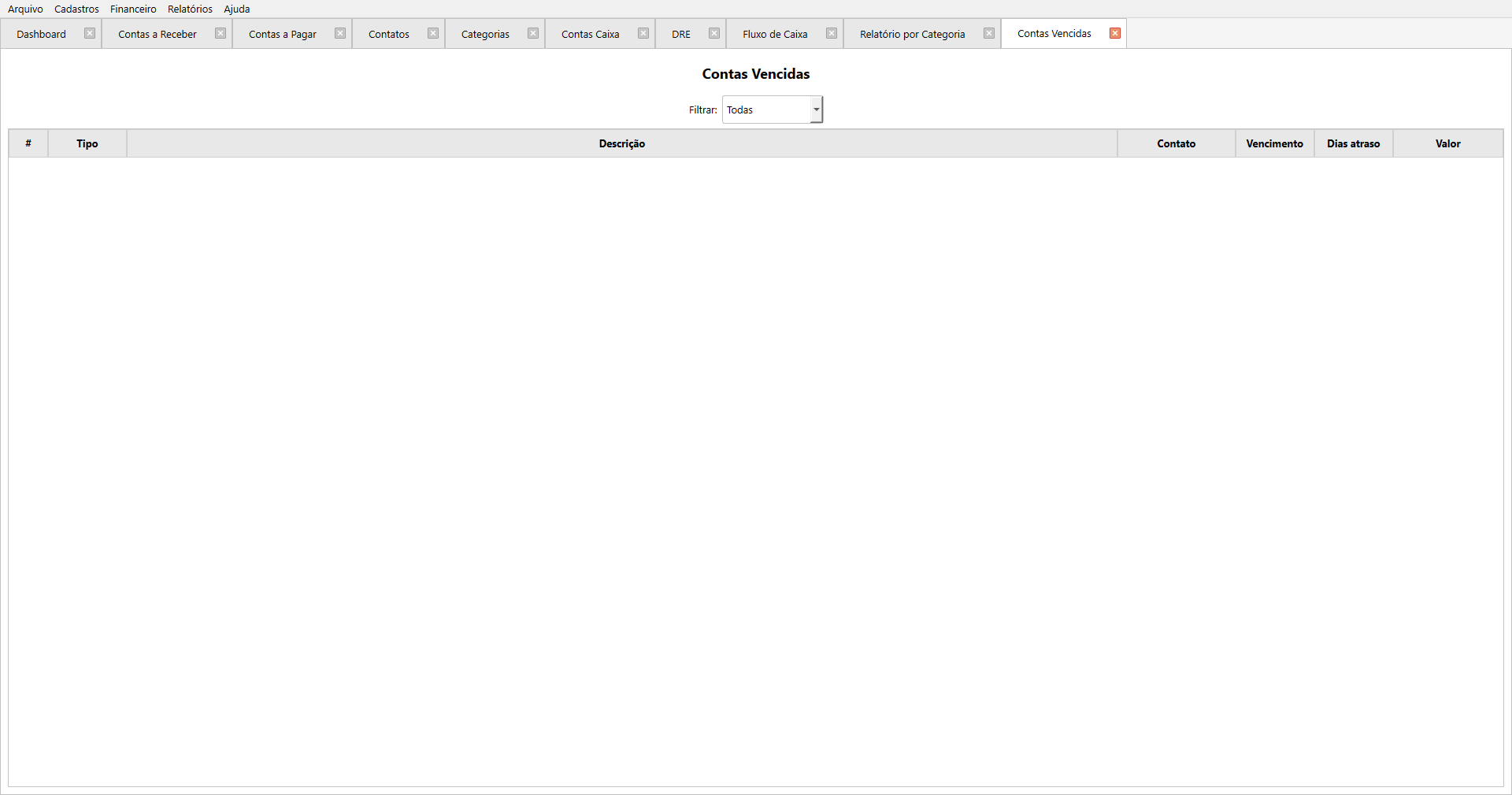This screenshot has width=1512, height=795.
Task: Close the Contas a Receber tab
Action: pos(220,34)
